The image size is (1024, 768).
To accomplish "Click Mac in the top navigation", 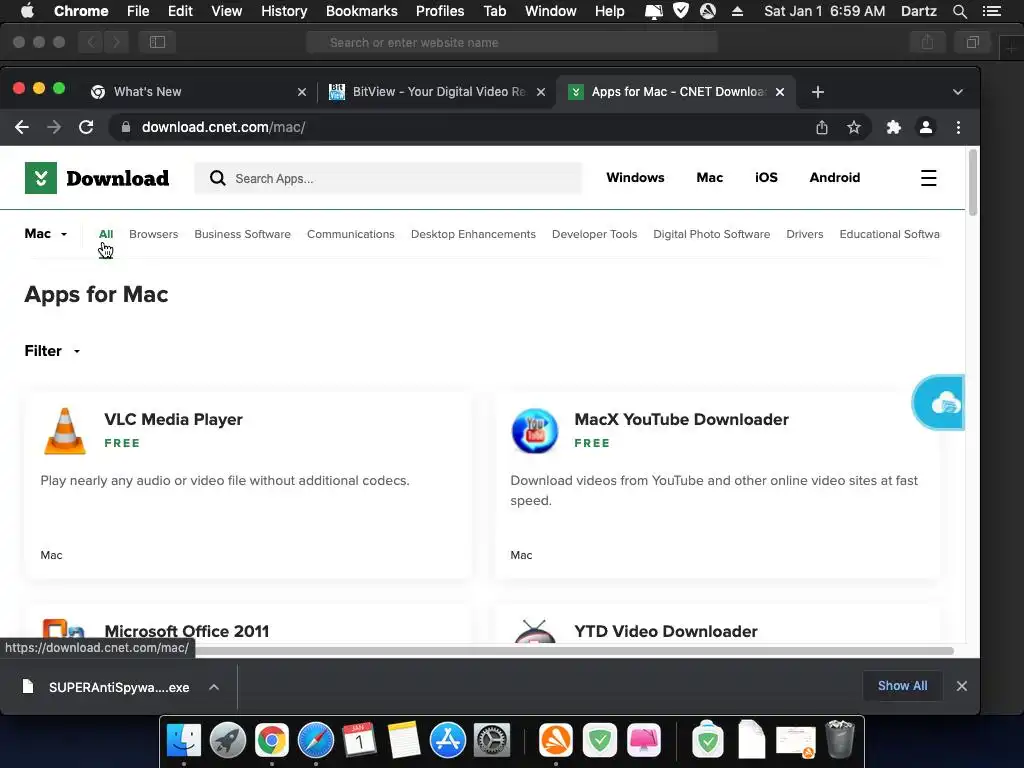I will [x=709, y=178].
